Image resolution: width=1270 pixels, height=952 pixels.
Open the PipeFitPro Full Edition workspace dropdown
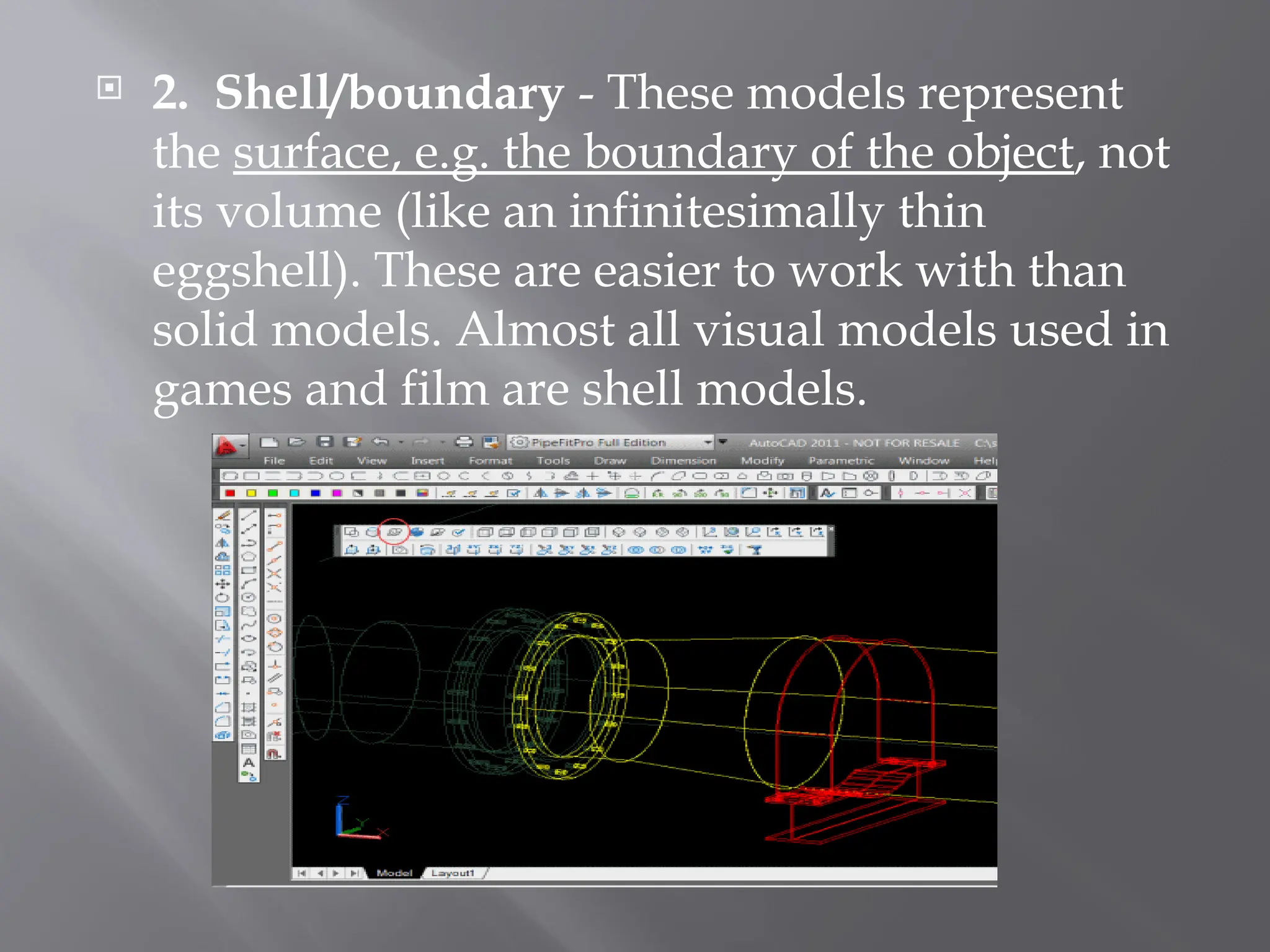tap(611, 443)
